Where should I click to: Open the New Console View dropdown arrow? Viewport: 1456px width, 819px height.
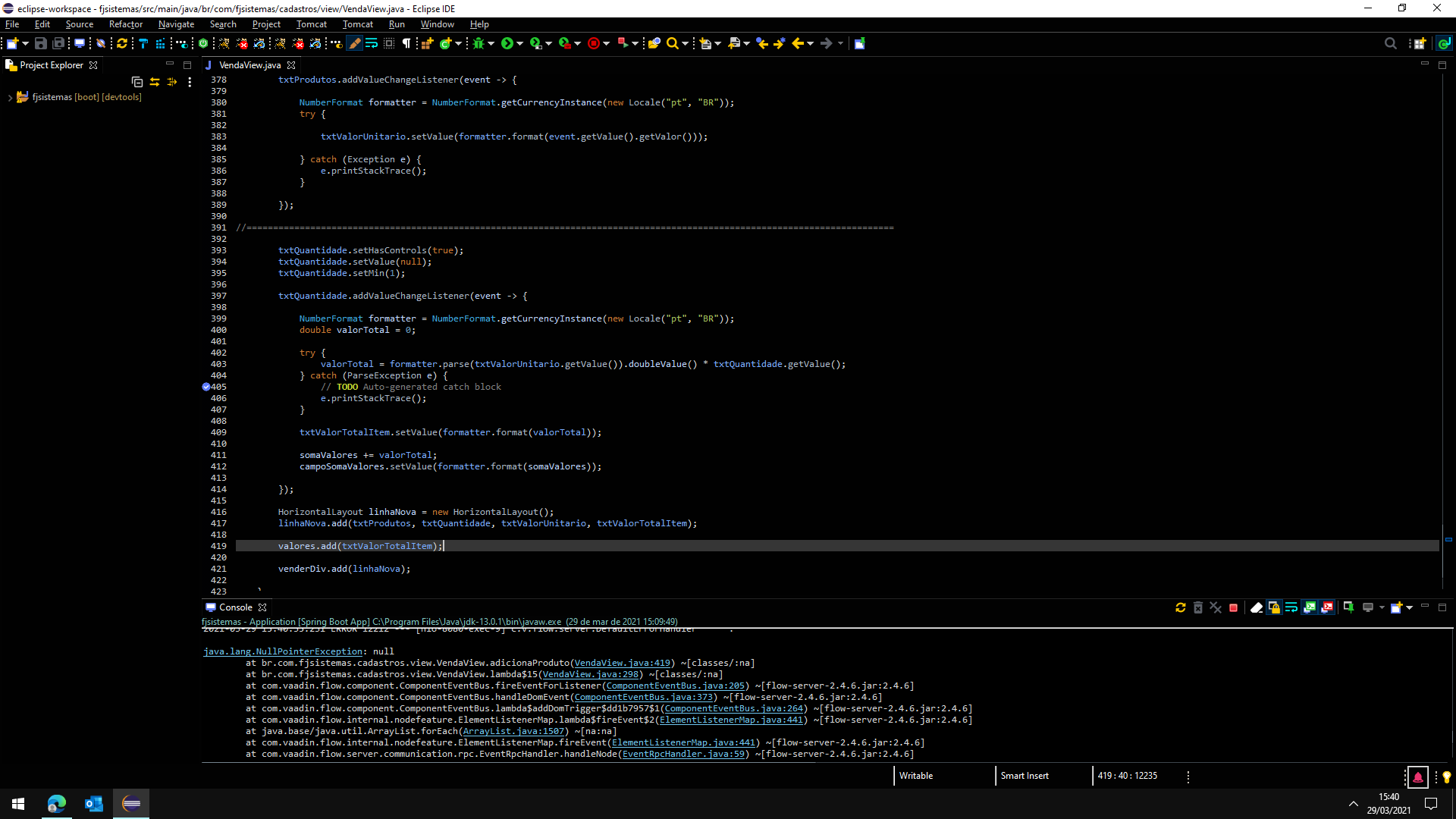pyautogui.click(x=1410, y=607)
